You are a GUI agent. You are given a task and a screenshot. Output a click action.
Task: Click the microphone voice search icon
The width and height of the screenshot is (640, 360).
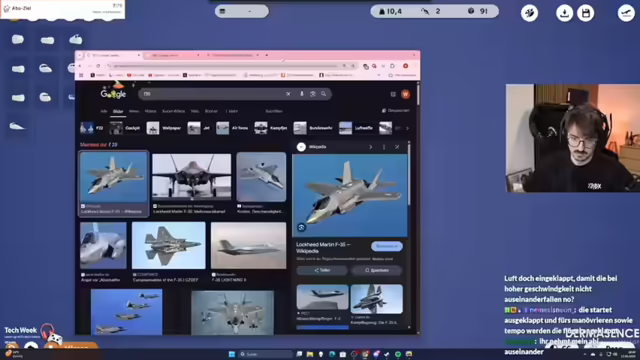pos(302,94)
